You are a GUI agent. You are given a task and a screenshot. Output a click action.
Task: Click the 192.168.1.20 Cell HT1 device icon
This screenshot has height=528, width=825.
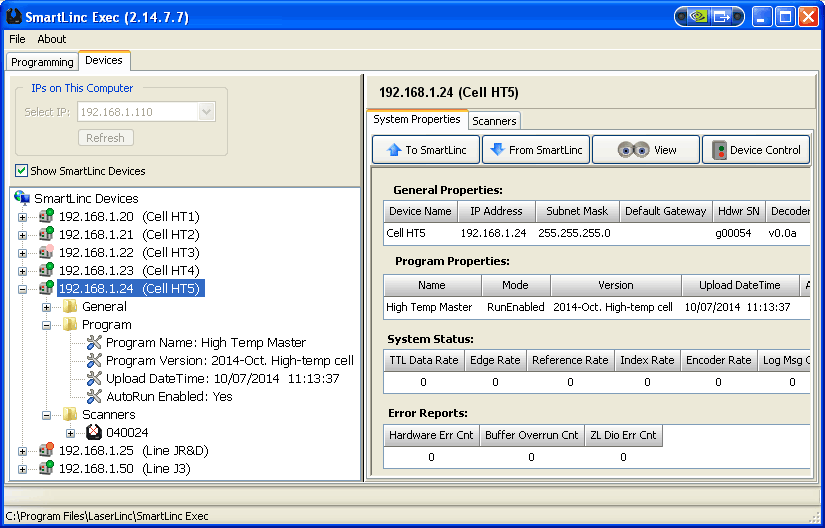click(x=46, y=217)
